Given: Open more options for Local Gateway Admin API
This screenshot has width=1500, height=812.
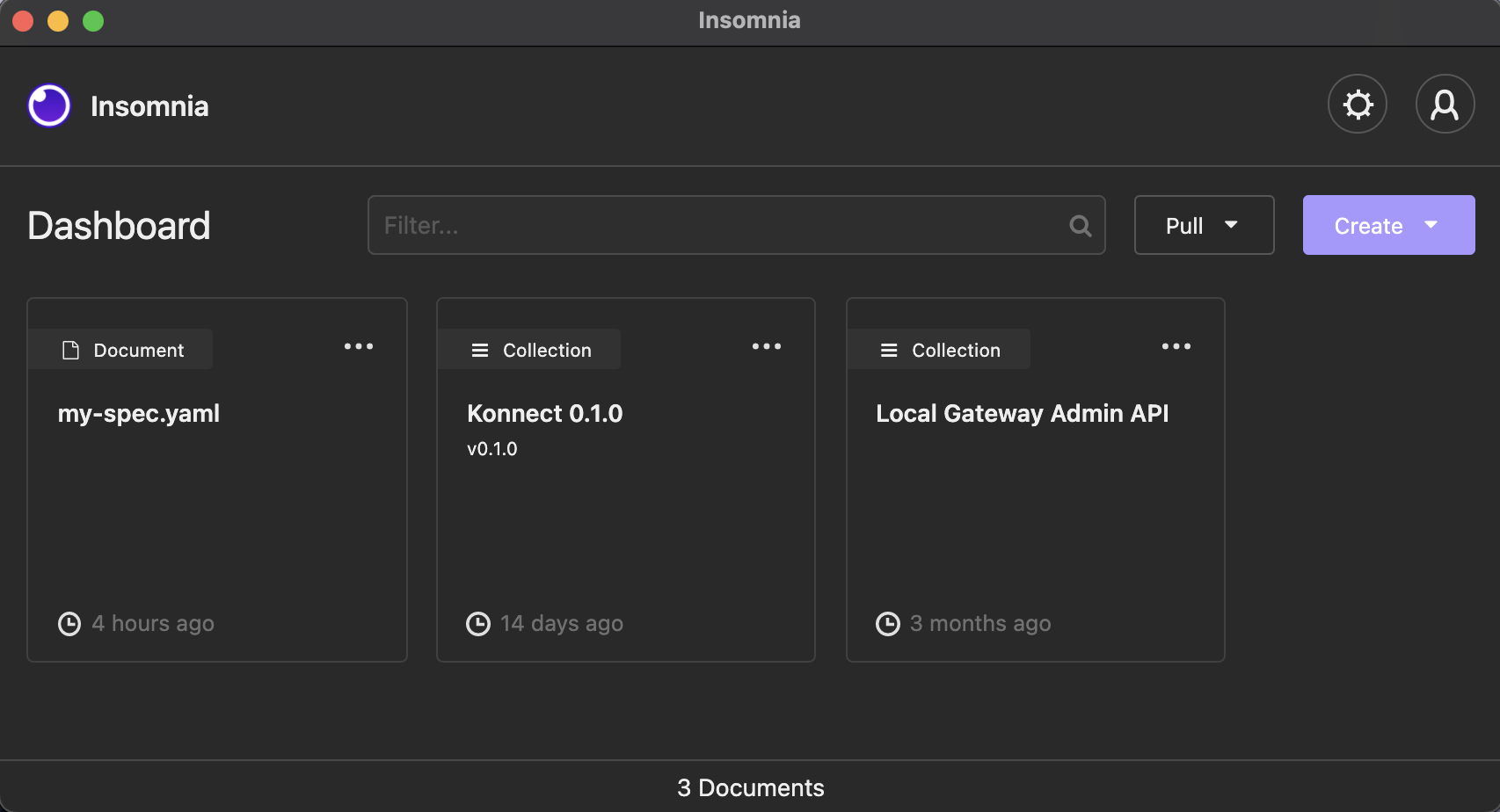Looking at the screenshot, I should coord(1176,347).
